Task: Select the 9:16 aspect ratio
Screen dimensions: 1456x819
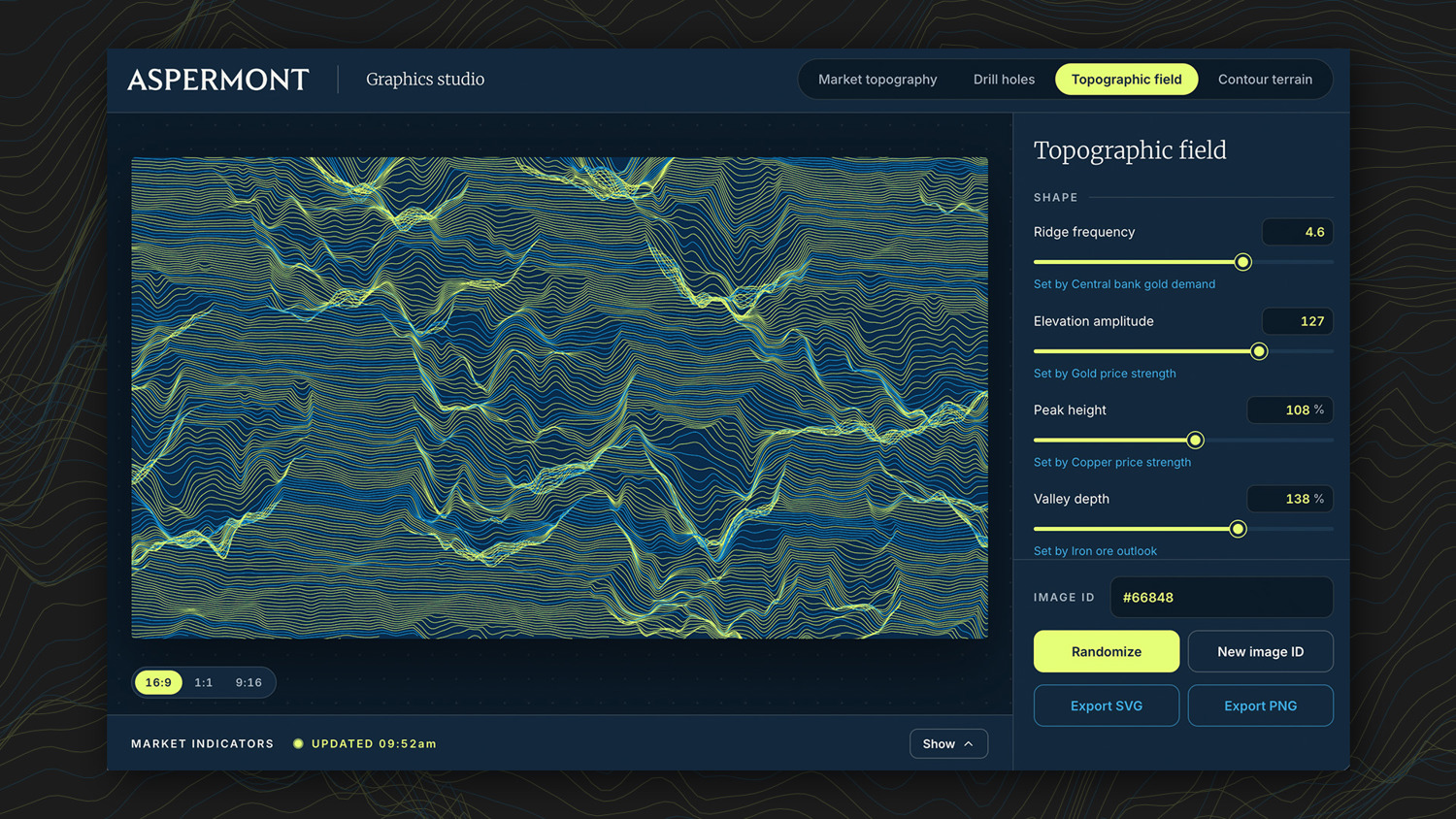Action: pyautogui.click(x=248, y=682)
